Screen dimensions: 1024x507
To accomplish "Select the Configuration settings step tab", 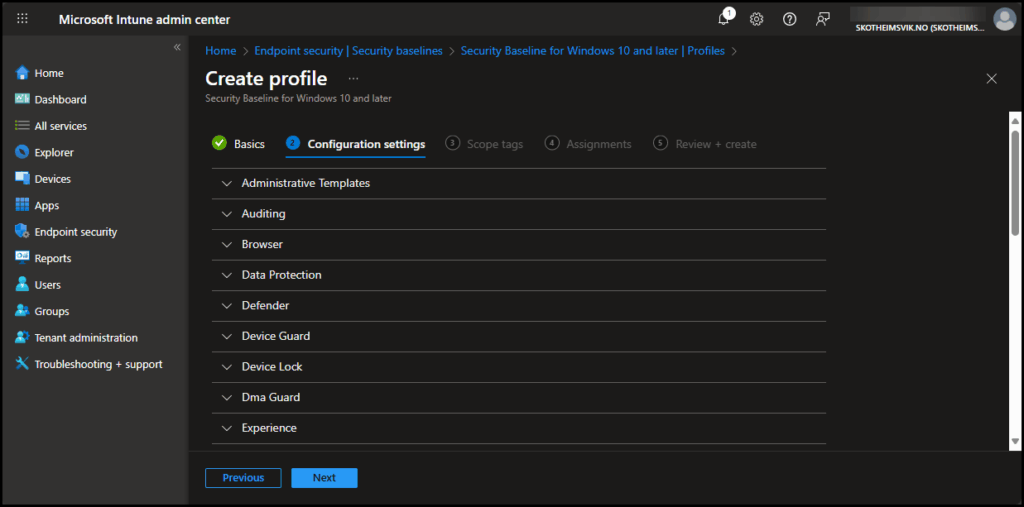I will [356, 144].
